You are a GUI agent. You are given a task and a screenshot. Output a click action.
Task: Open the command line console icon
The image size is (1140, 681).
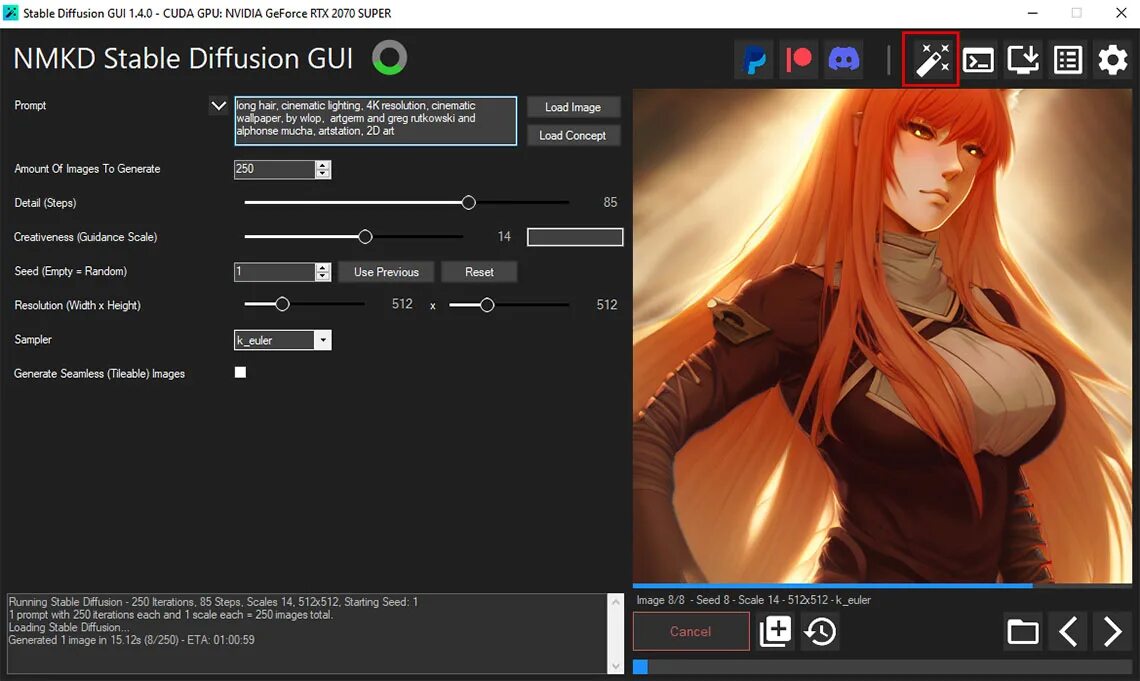coord(978,60)
